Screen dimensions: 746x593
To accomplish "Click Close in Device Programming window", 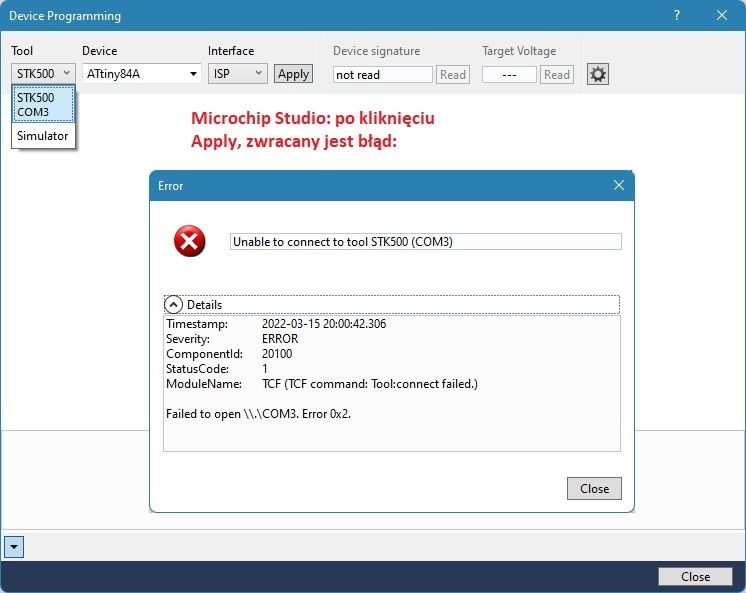I will coord(695,576).
